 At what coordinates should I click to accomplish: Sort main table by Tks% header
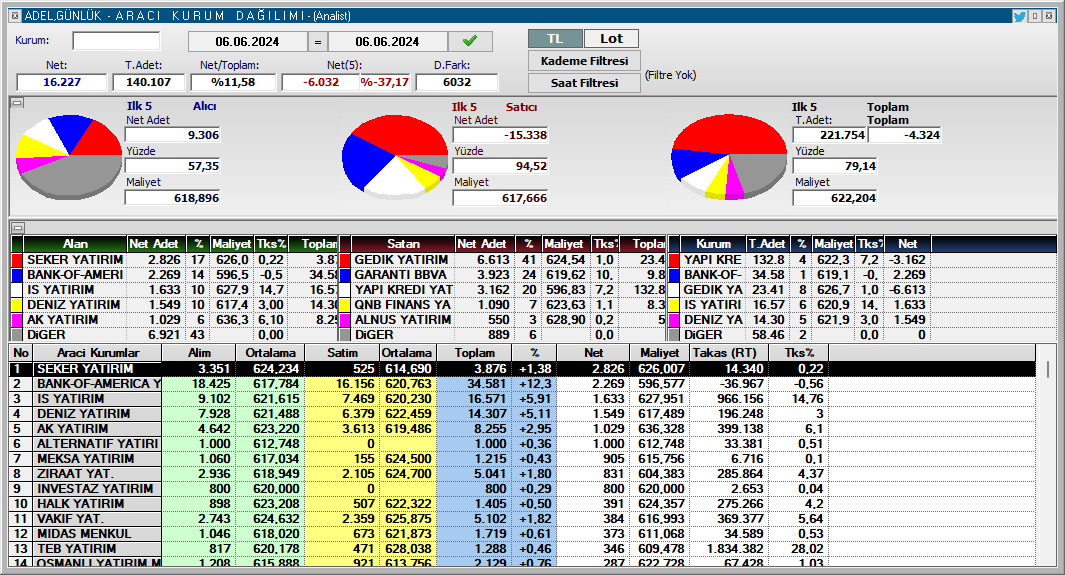point(799,353)
